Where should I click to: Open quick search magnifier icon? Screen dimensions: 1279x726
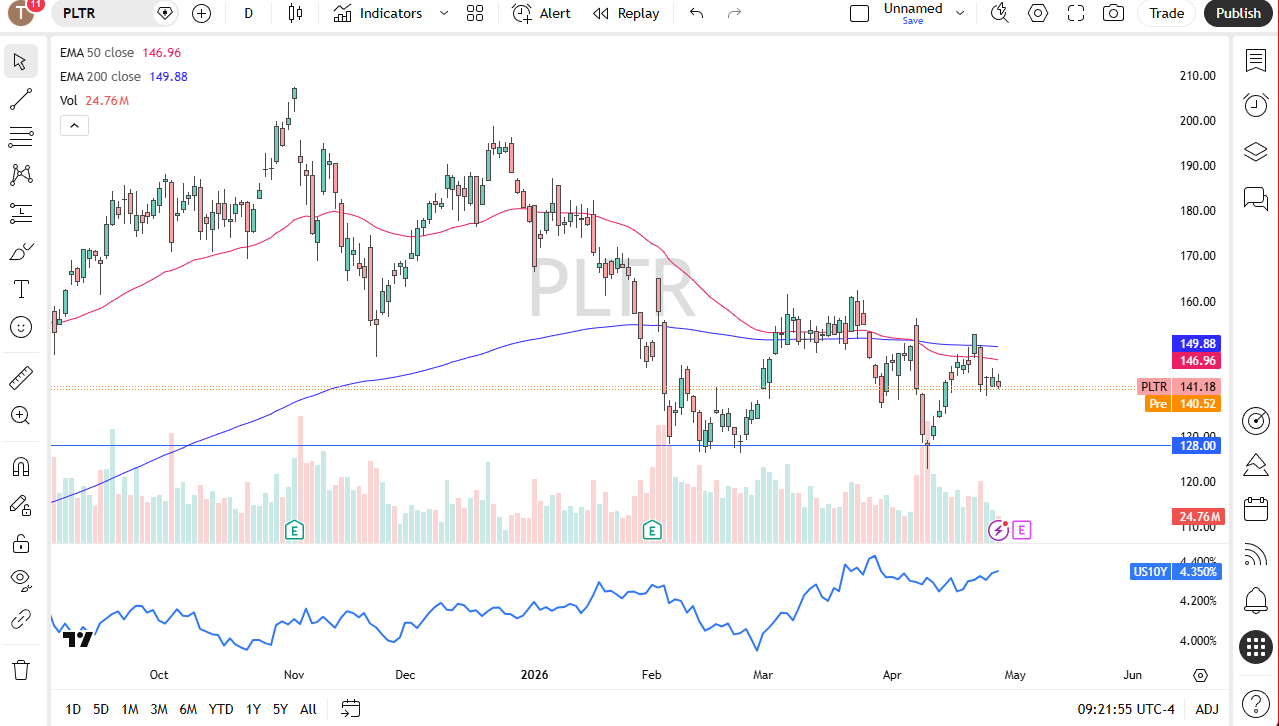click(x=999, y=13)
